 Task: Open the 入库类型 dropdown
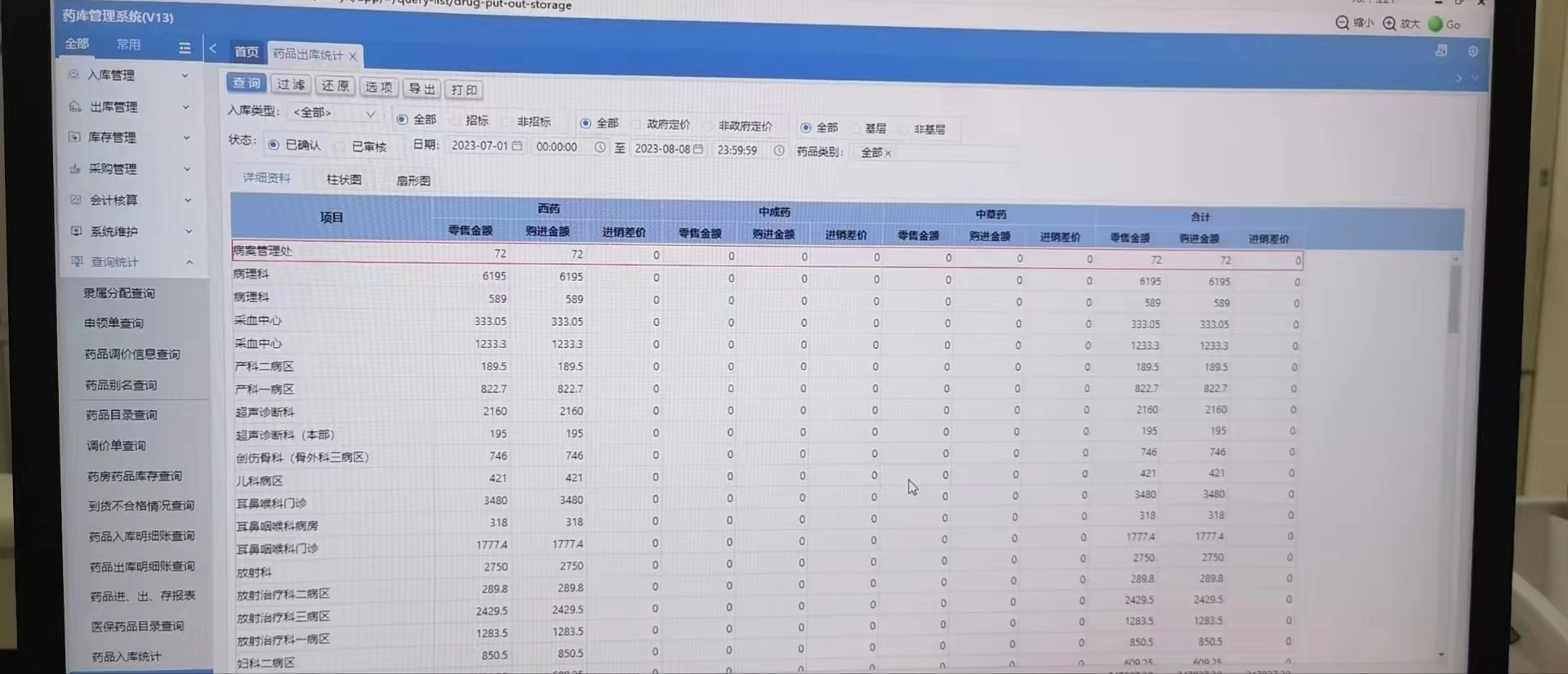334,114
